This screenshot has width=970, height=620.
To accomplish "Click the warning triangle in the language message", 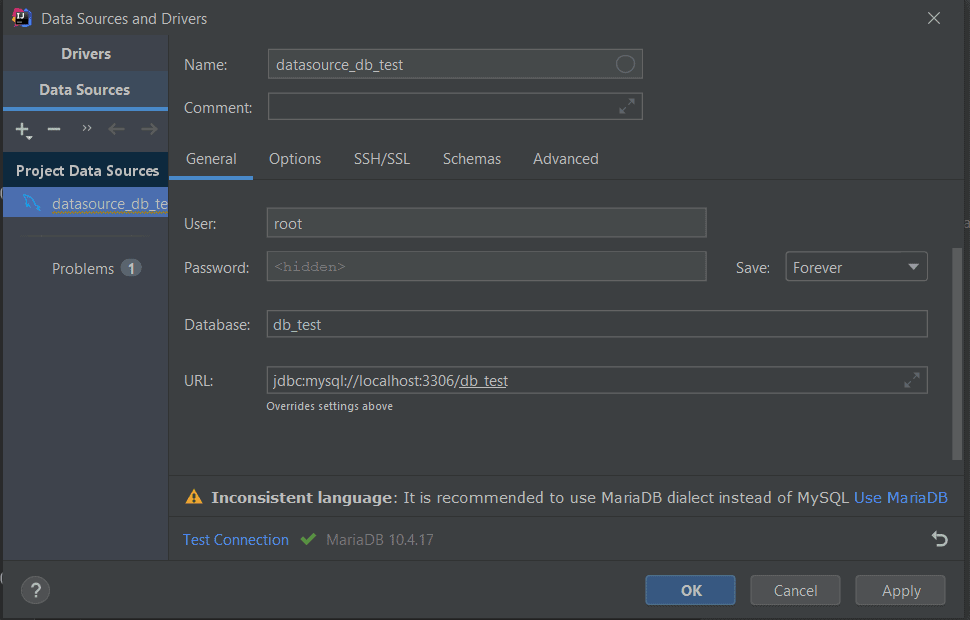I will [x=191, y=497].
